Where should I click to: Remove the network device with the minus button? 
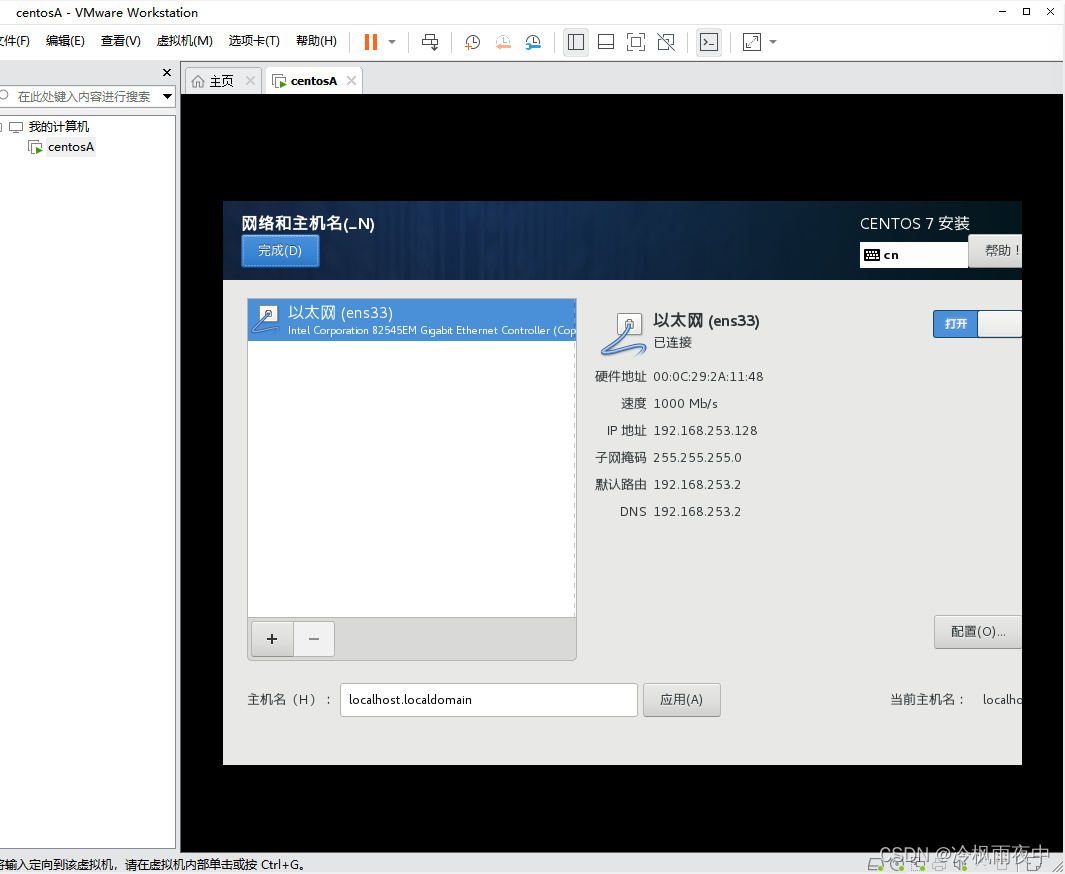[x=314, y=639]
